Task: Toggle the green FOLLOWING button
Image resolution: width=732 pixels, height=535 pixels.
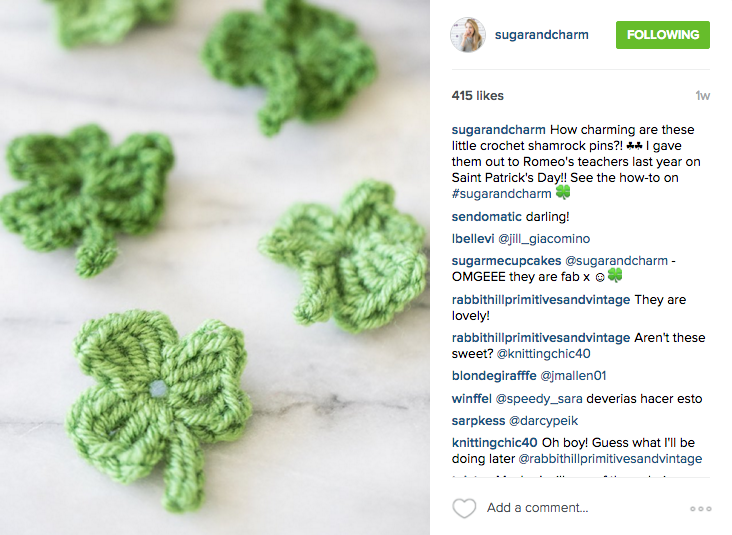Action: pyautogui.click(x=662, y=35)
